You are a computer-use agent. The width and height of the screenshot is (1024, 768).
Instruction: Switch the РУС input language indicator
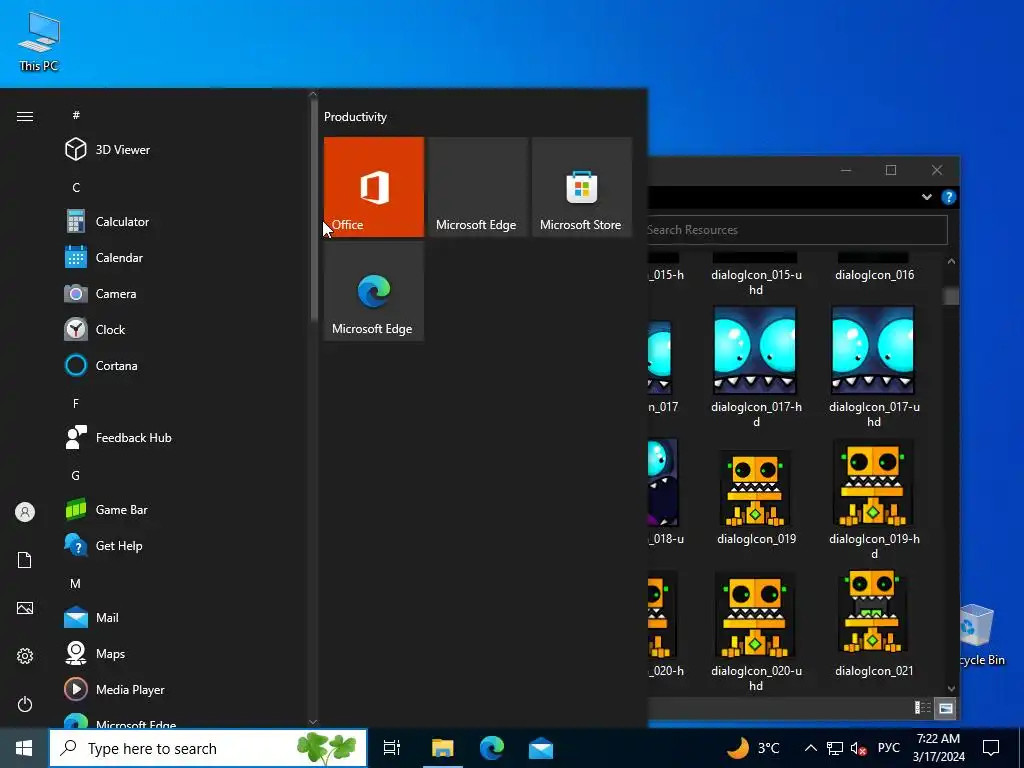tap(888, 748)
